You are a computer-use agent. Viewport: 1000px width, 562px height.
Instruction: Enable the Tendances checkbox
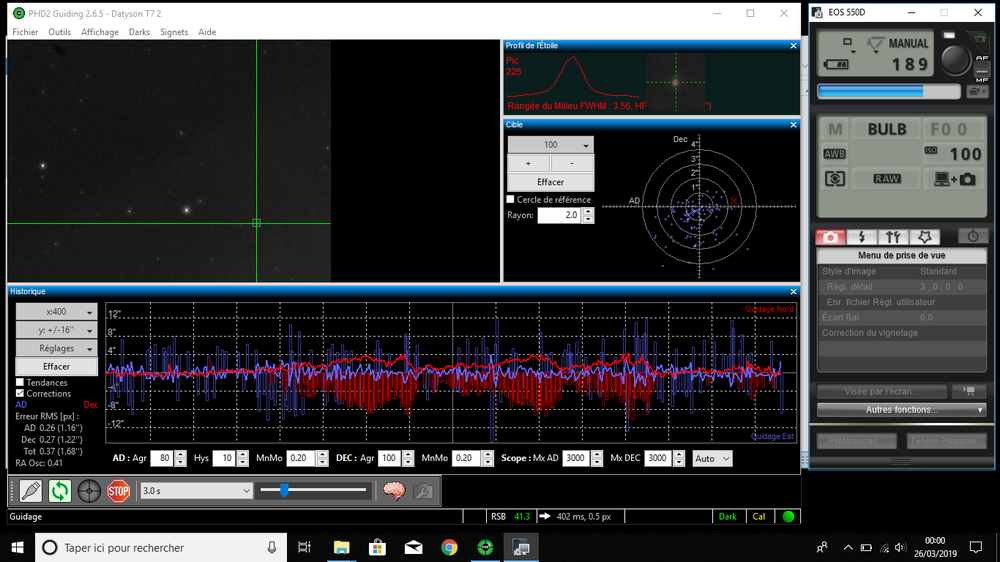20,383
